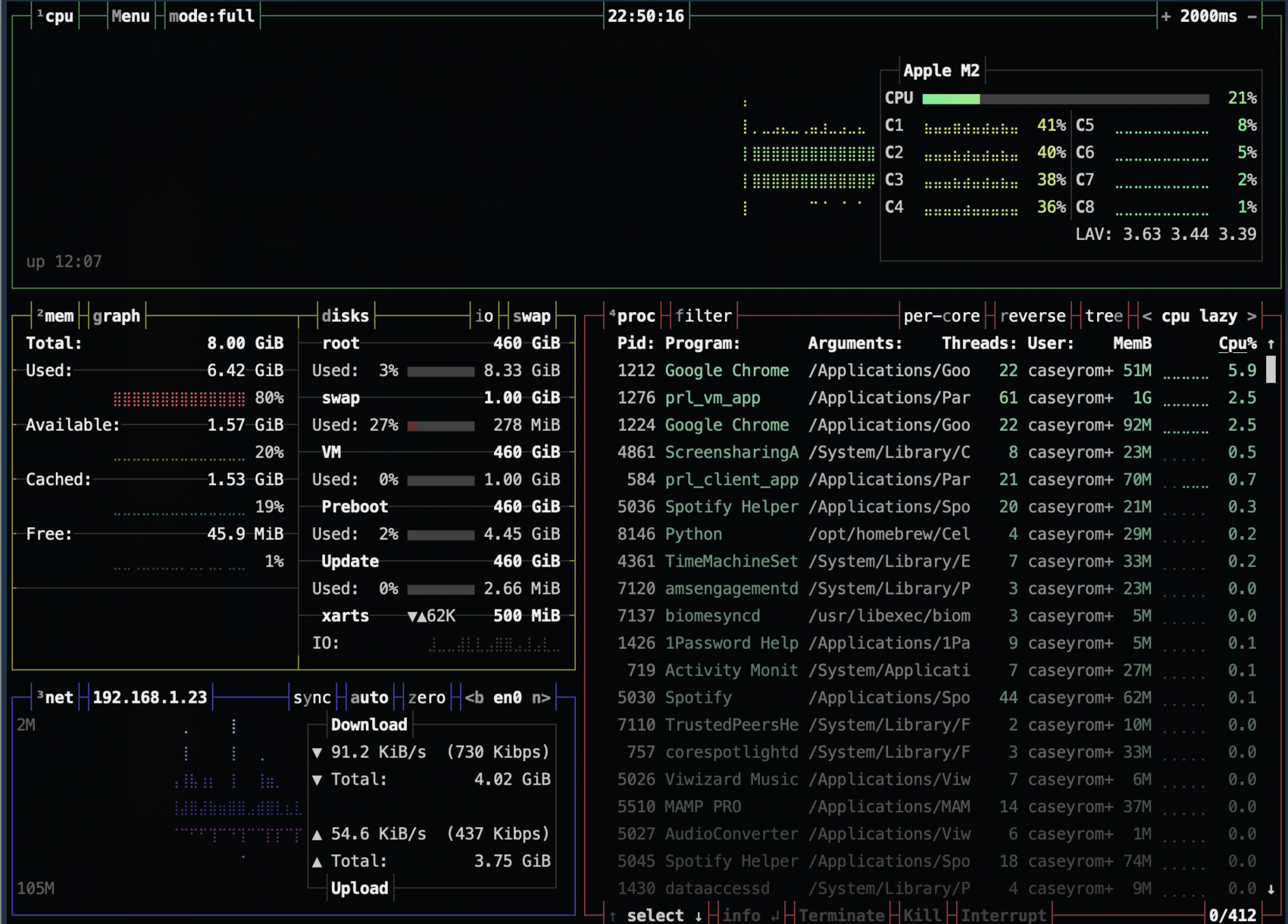Select the Google Chrome process 1212
This screenshot has height=924, width=1288.
click(936, 370)
